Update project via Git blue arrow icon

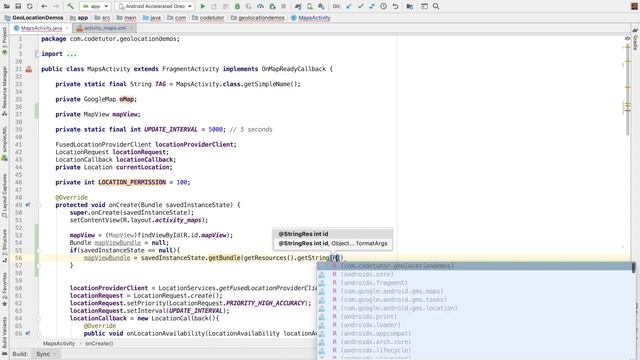point(349,6)
